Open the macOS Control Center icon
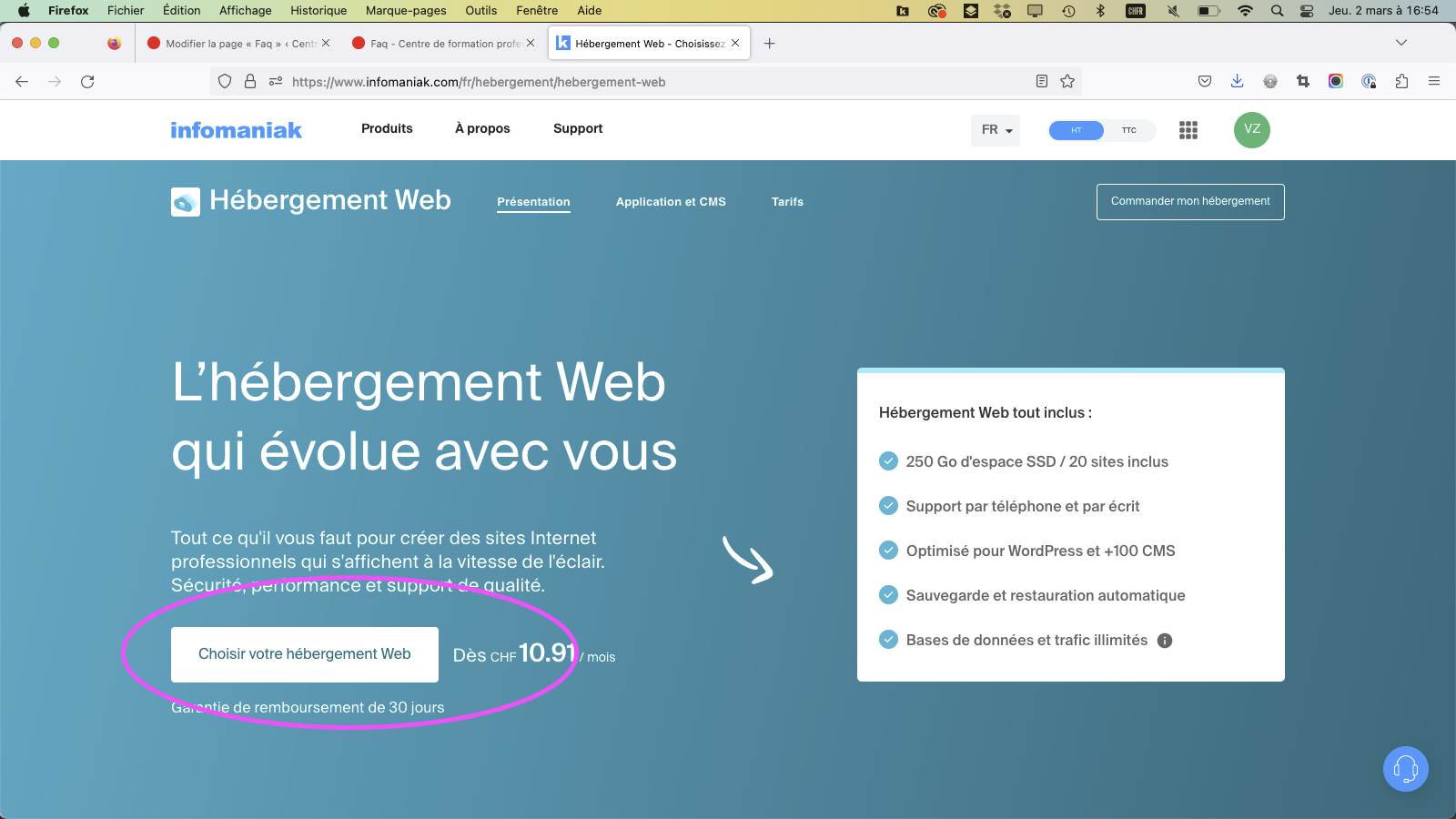Viewport: 1456px width, 819px height. click(x=1307, y=11)
